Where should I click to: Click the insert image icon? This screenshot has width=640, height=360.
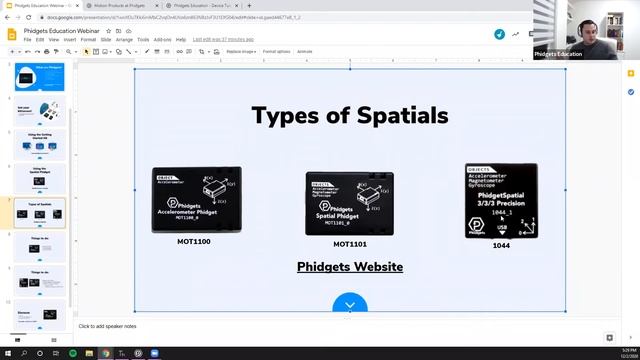[x=105, y=52]
